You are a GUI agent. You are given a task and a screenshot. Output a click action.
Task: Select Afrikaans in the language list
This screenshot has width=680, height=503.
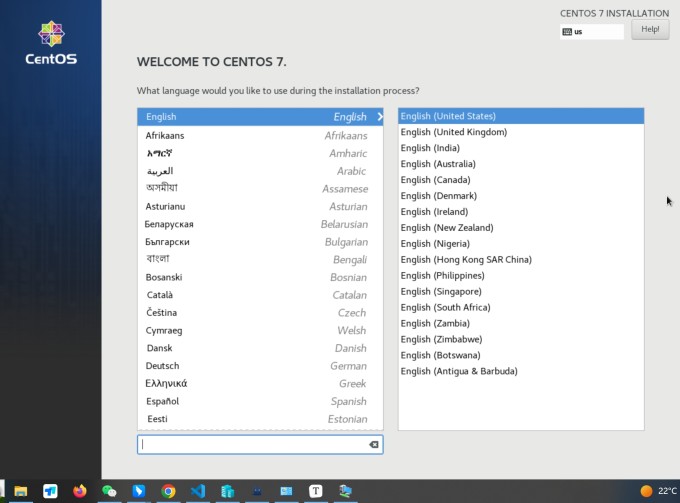pos(260,135)
